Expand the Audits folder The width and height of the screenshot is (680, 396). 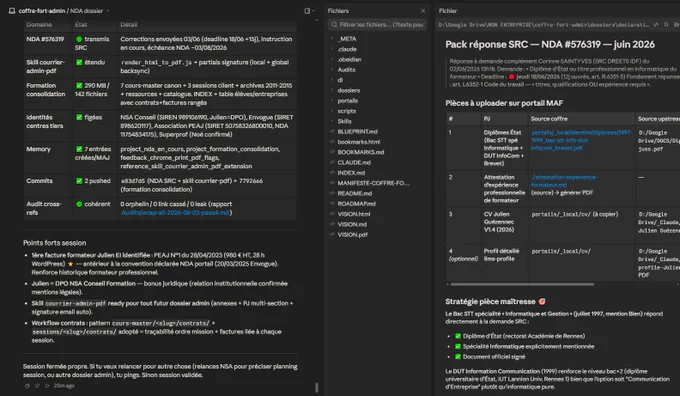pyautogui.click(x=332, y=69)
